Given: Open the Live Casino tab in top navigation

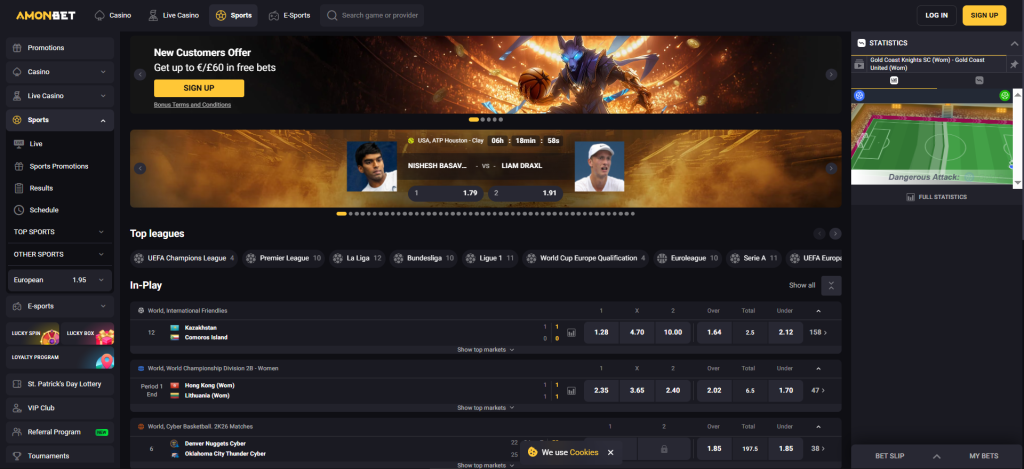Looking at the screenshot, I should [173, 16].
